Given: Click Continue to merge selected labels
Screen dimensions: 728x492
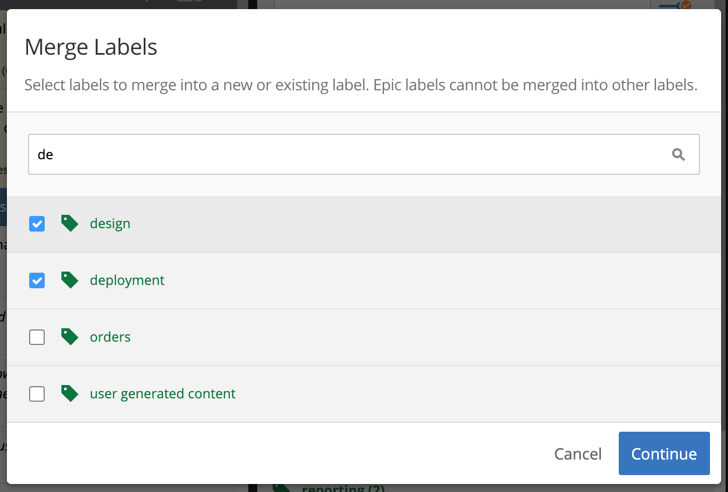Looking at the screenshot, I should 664,453.
